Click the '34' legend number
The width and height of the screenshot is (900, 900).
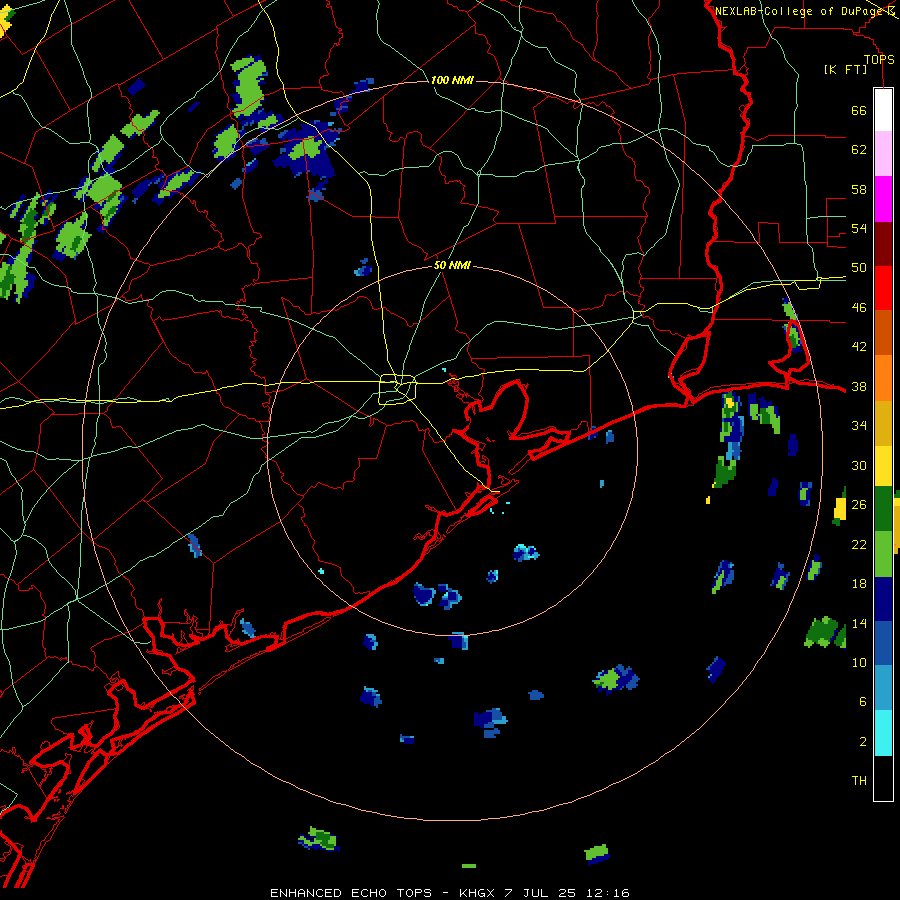(859, 425)
